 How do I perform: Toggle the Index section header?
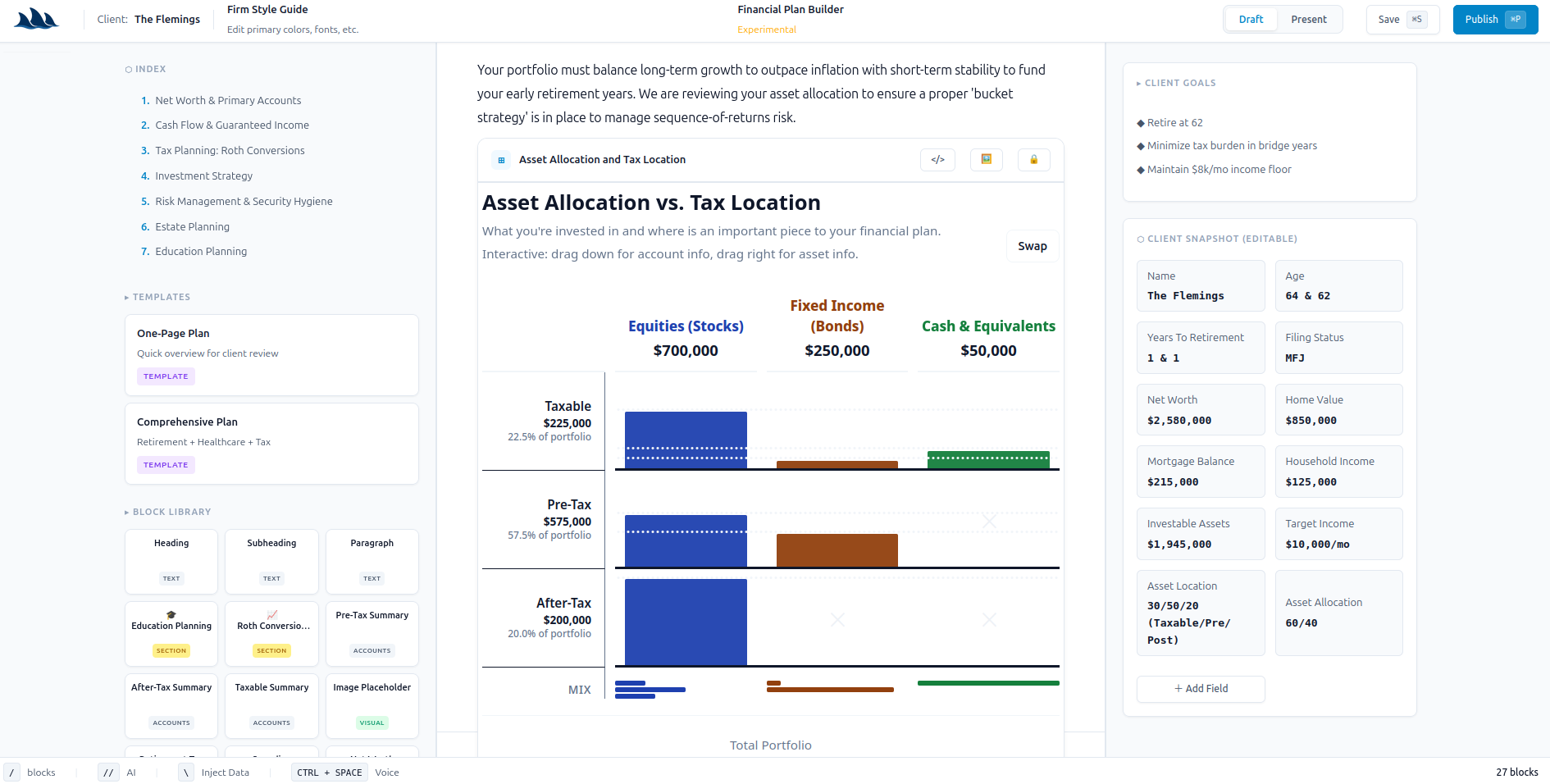[145, 69]
